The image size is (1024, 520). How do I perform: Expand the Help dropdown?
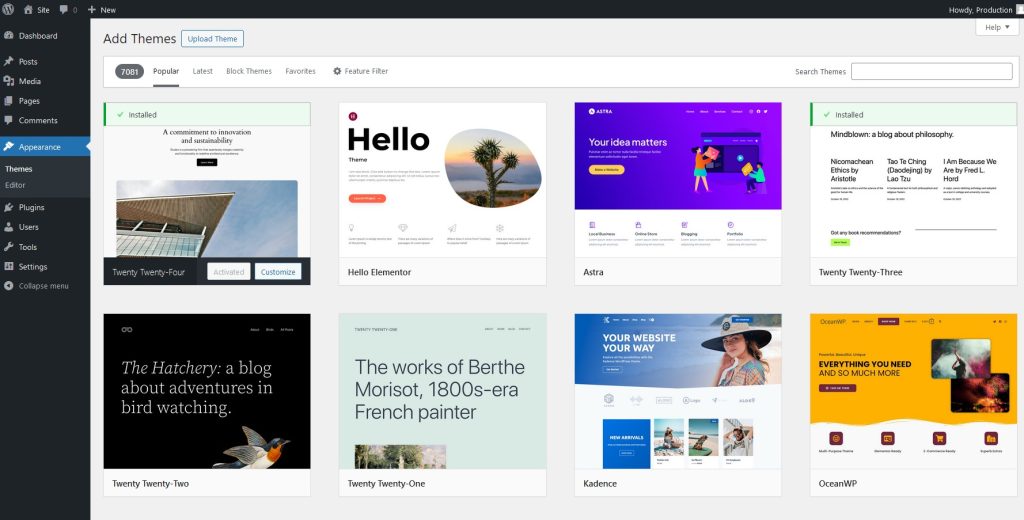coord(997,27)
